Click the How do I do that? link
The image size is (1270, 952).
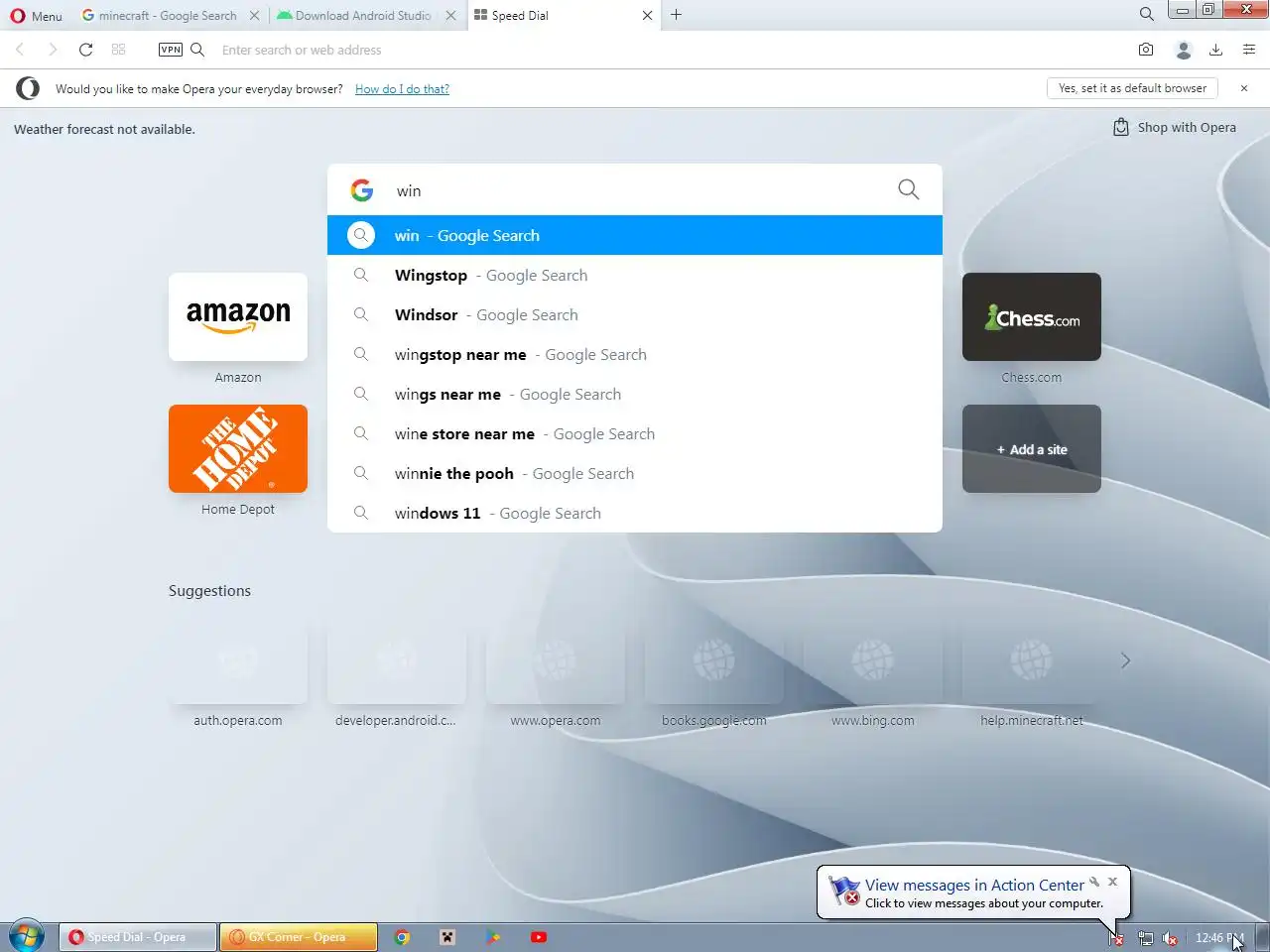402,89
